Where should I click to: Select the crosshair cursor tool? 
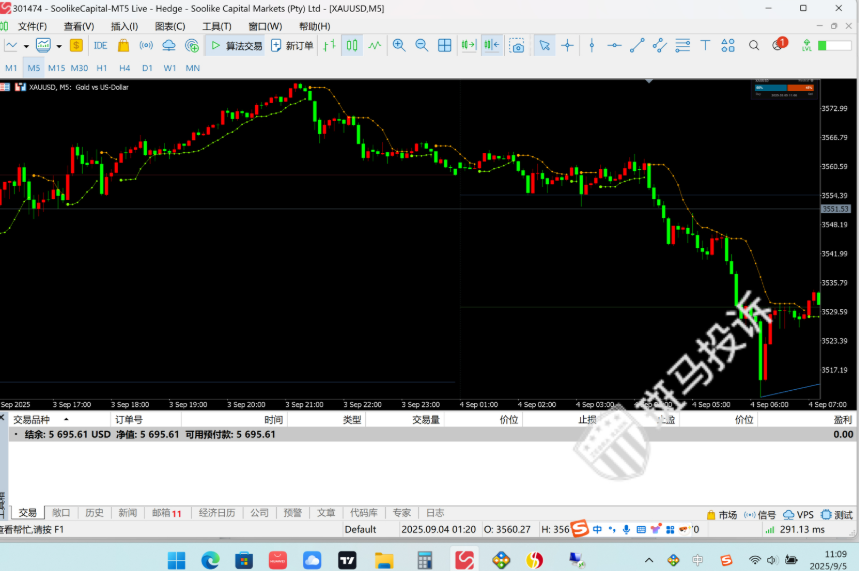(567, 45)
